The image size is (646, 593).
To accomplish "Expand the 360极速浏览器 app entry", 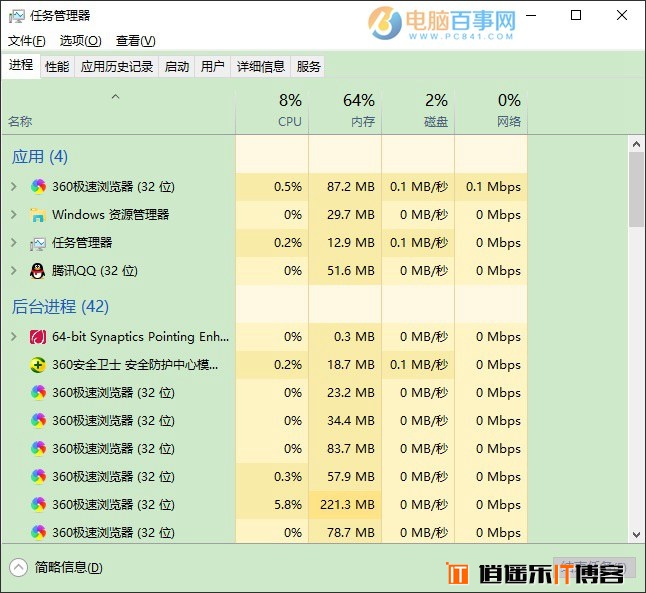I will 14,187.
